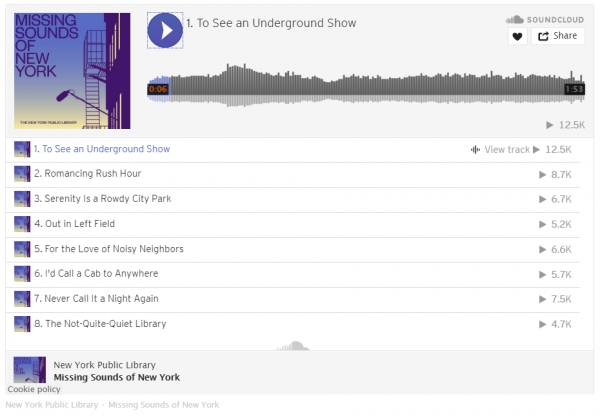Click the thumbnail beside I'd Call a Cab to Anywhere
The height and width of the screenshot is (416, 600).
pyautogui.click(x=22, y=274)
